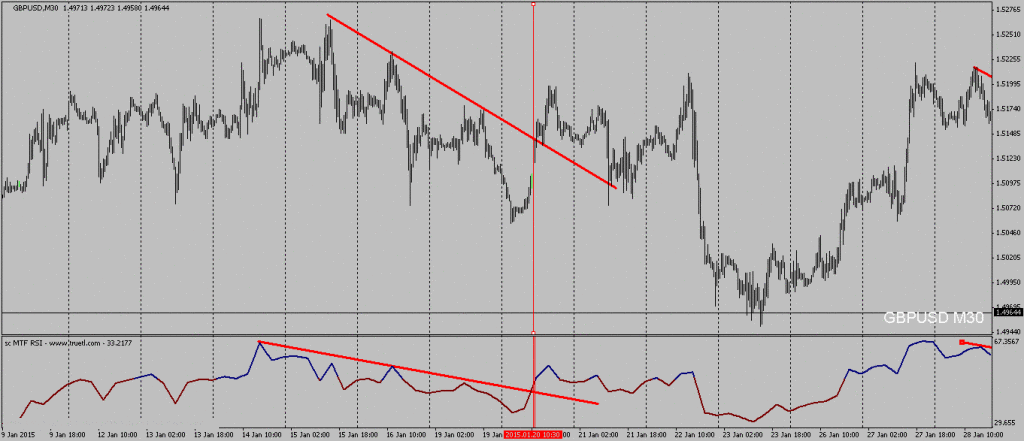Click the 1.52765 price scale label

click(1010, 10)
